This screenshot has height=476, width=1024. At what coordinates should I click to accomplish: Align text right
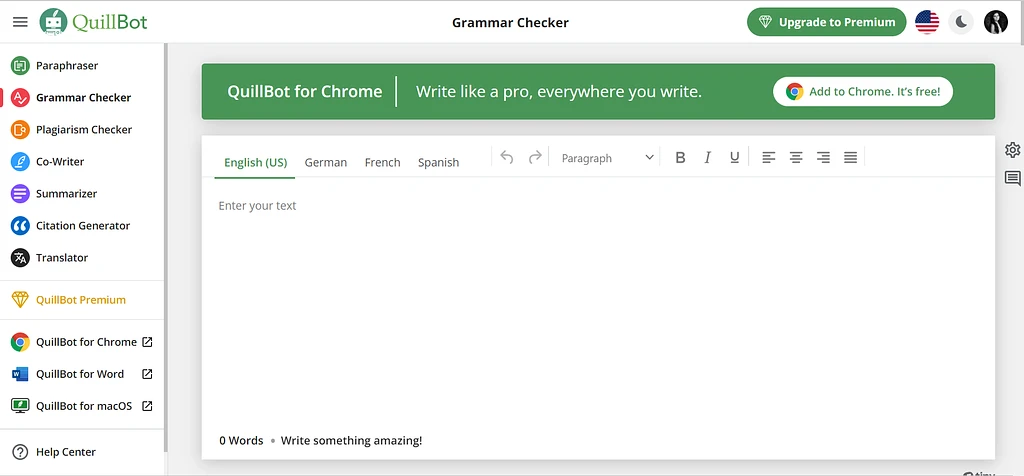coord(824,157)
